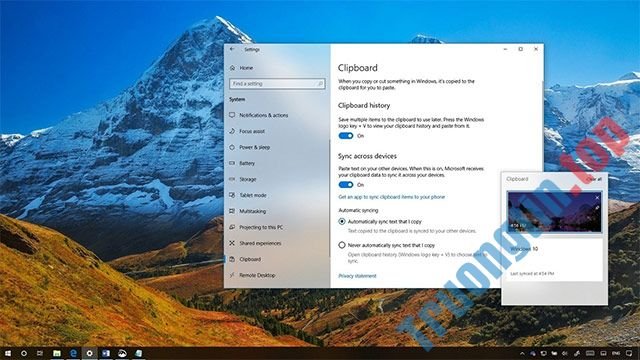Click the Home house icon in Settings
The width and height of the screenshot is (640, 360).
point(232,68)
